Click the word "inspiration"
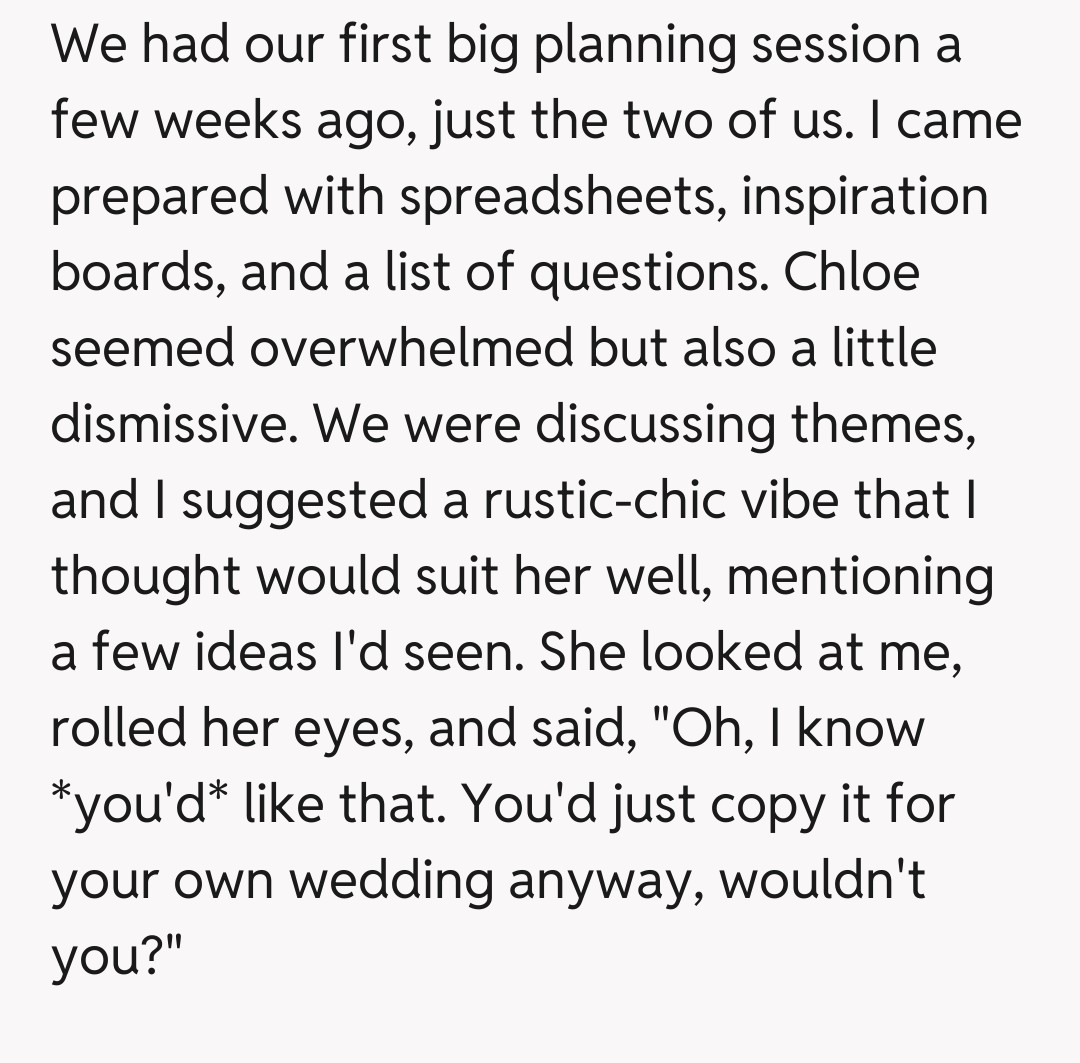Viewport: 1080px width, 1063px height. [864, 197]
